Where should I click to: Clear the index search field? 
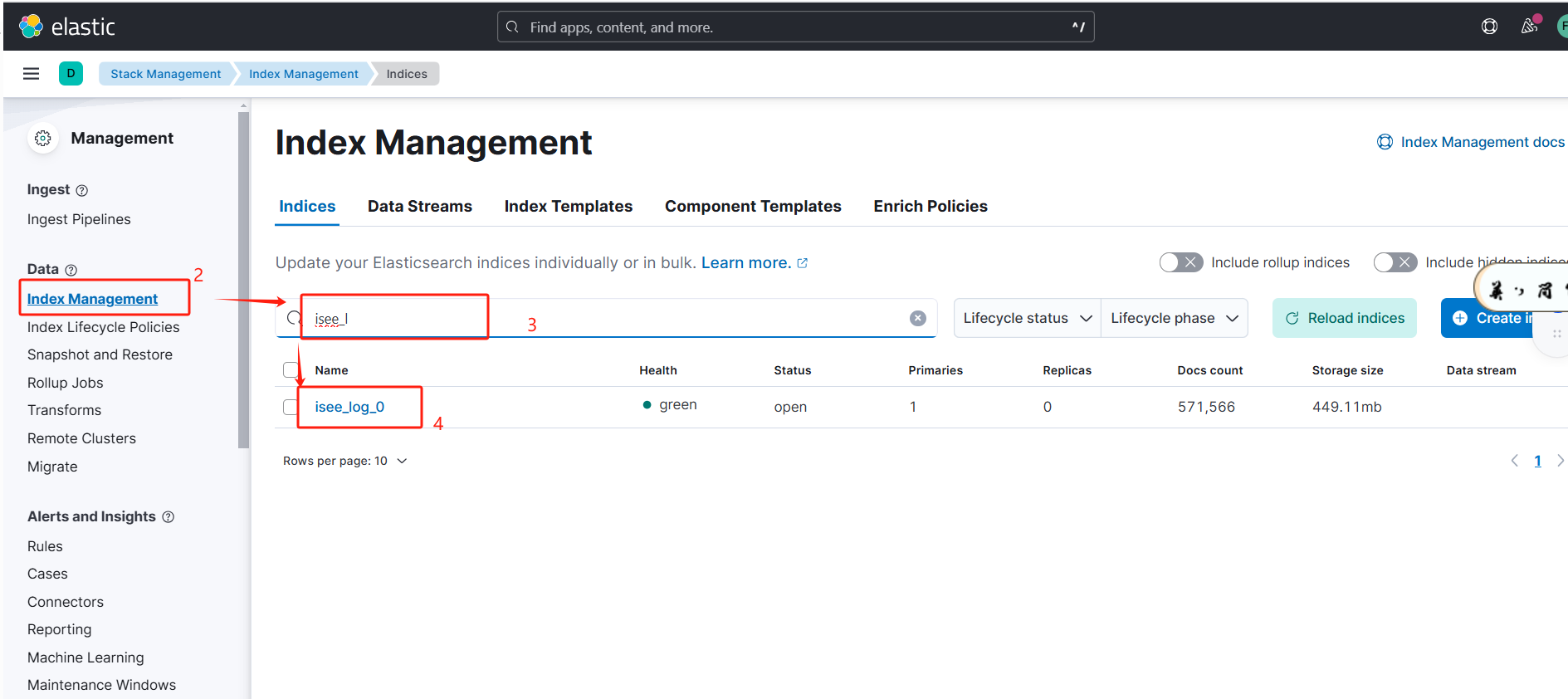(918, 318)
